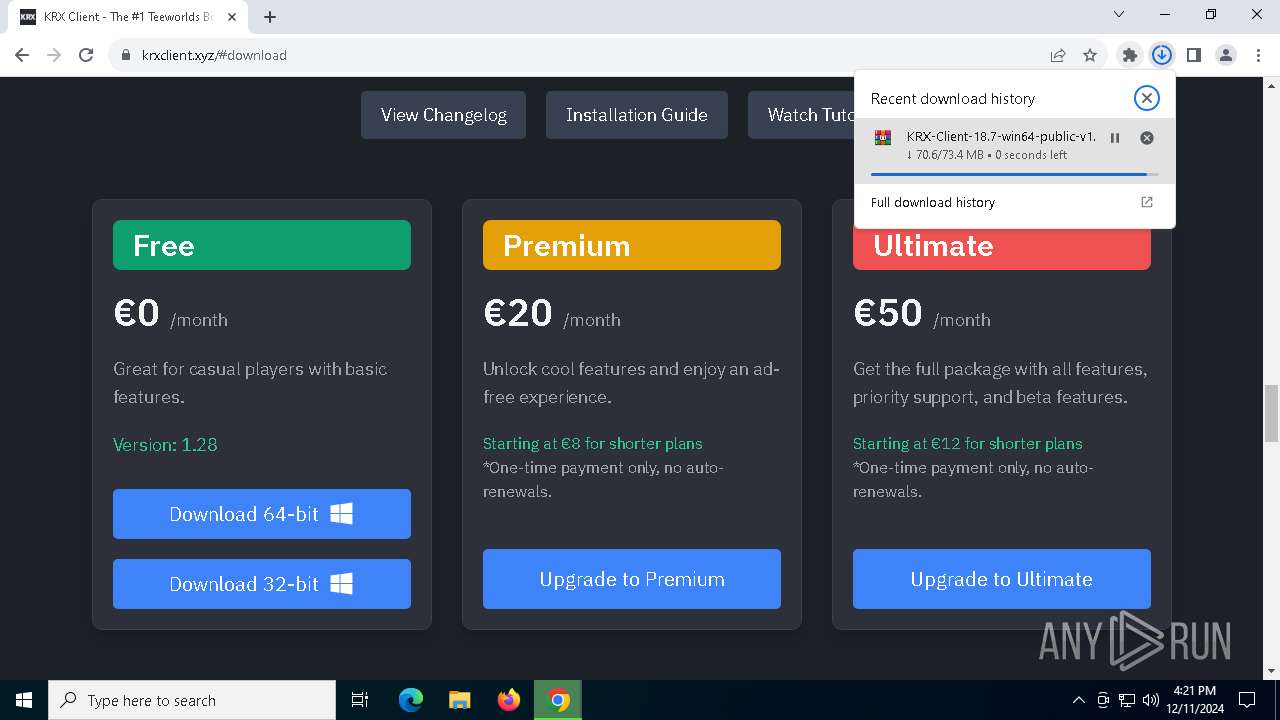Click the address bar URL

tap(214, 55)
